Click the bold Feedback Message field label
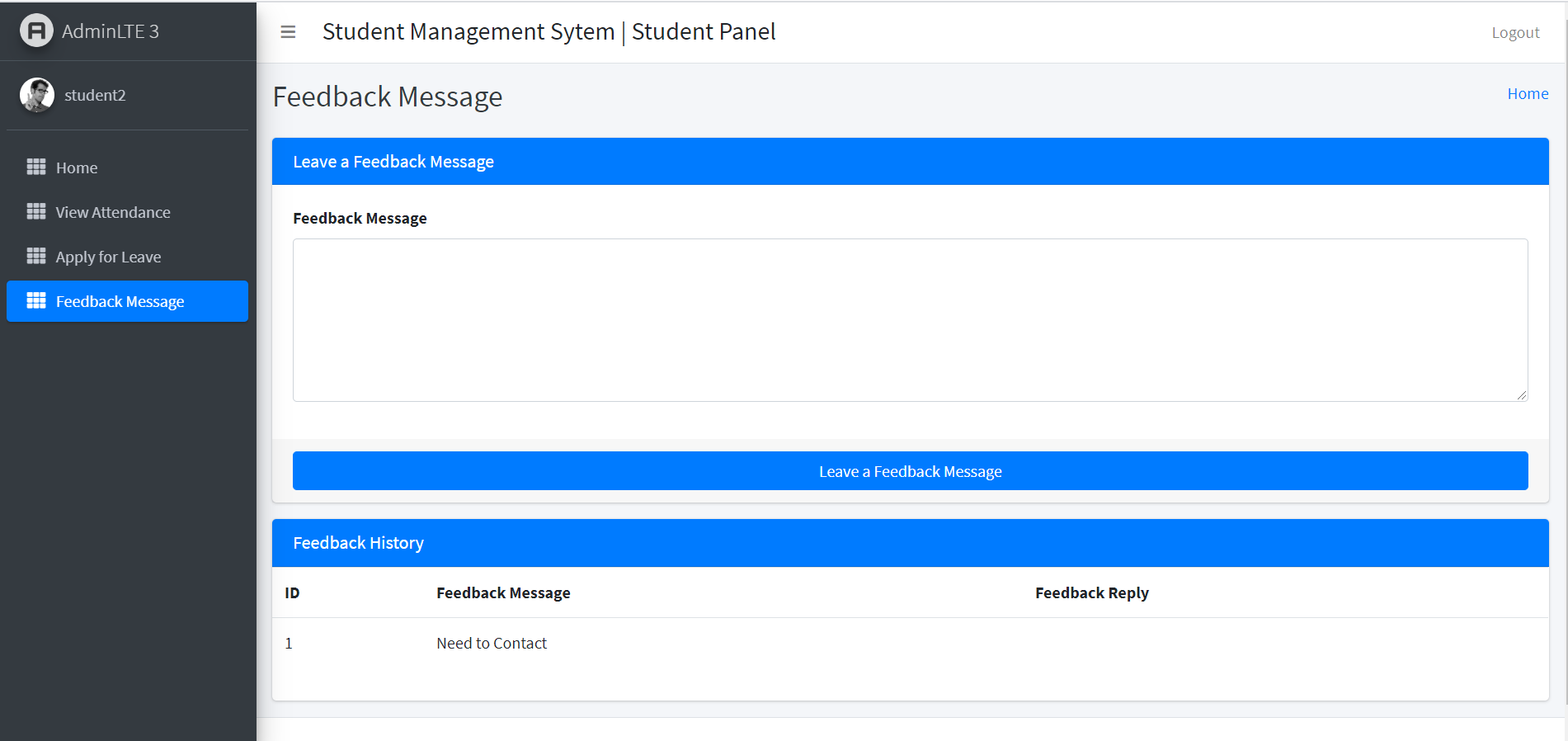 [x=360, y=218]
